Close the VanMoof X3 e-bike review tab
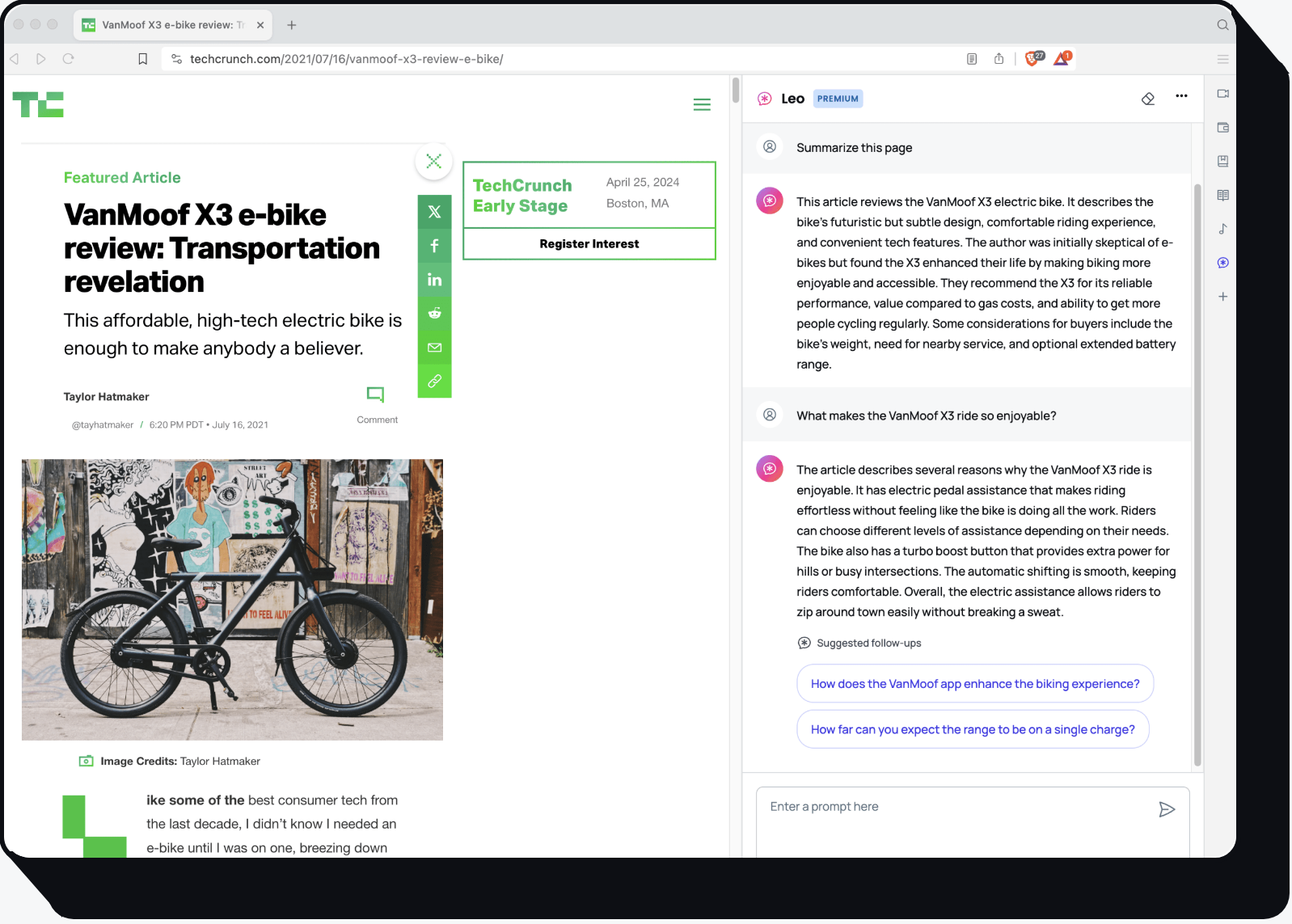 [x=260, y=25]
